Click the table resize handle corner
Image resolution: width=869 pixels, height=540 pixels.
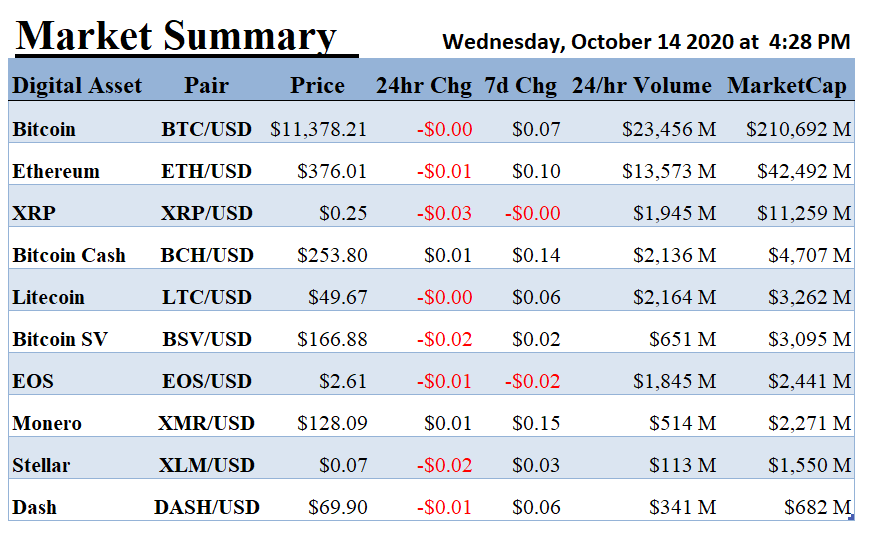[x=852, y=518]
